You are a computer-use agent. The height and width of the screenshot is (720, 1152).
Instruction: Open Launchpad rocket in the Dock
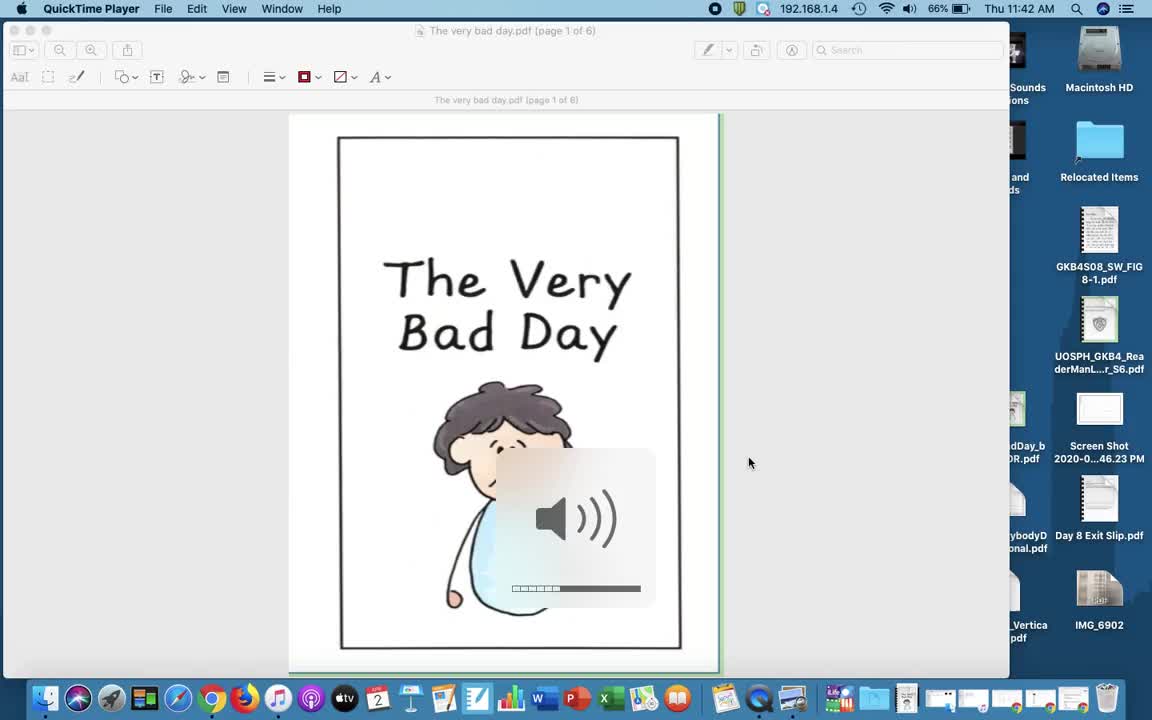[112, 698]
